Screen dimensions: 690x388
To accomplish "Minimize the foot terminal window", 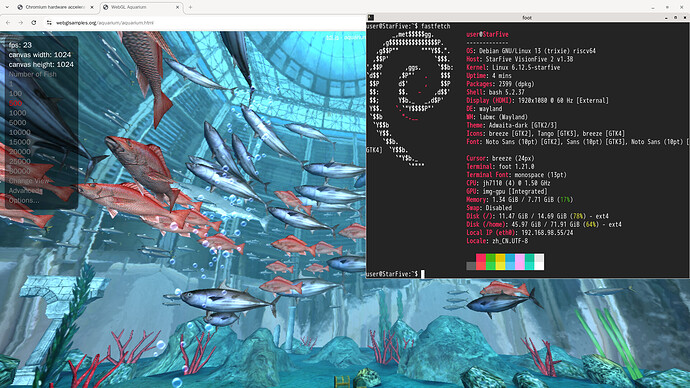I will tap(666, 18).
